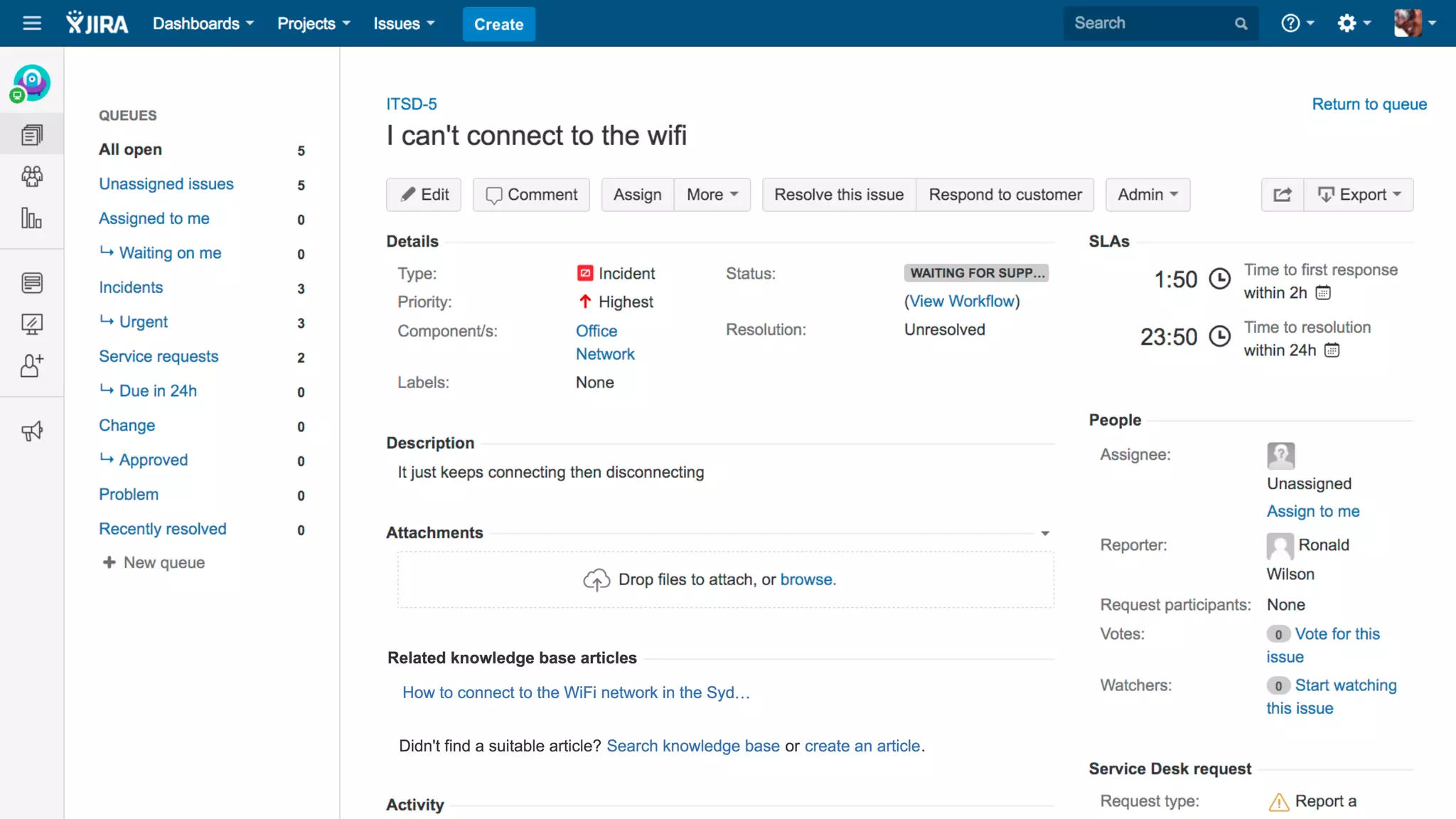Open the Admin dropdown button
The image size is (1456, 819).
(1147, 195)
